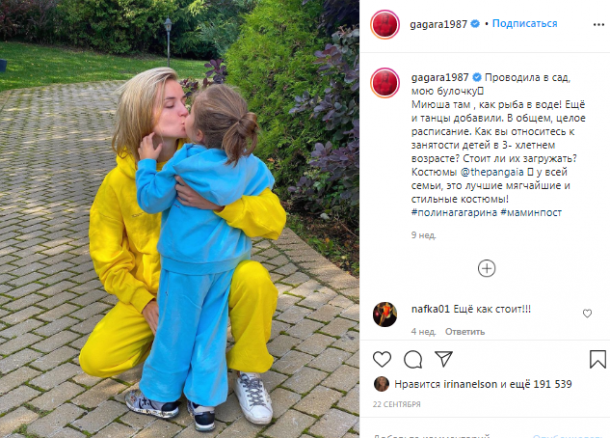The image size is (610, 438).
Task: Open irinanelson profile from likes line
Action: coord(470,384)
